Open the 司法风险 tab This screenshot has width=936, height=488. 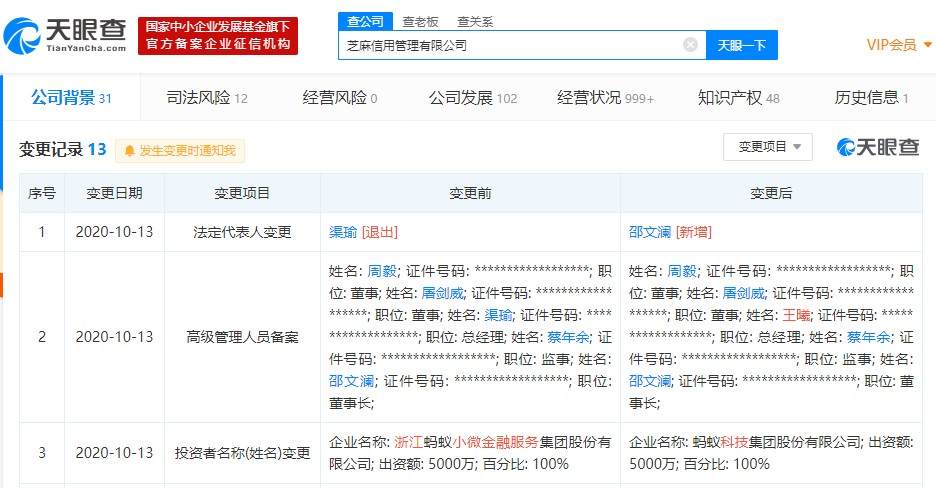tap(207, 97)
